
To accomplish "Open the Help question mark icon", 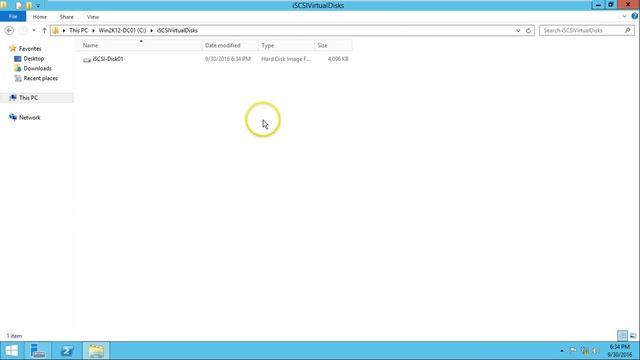I will point(635,16).
